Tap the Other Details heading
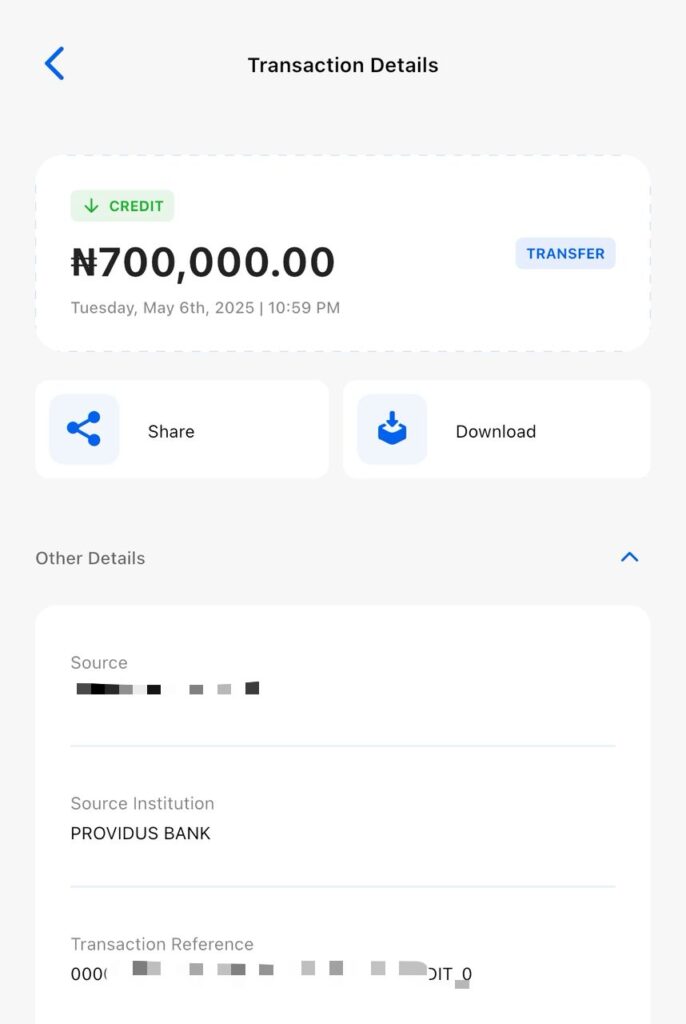 (x=90, y=558)
